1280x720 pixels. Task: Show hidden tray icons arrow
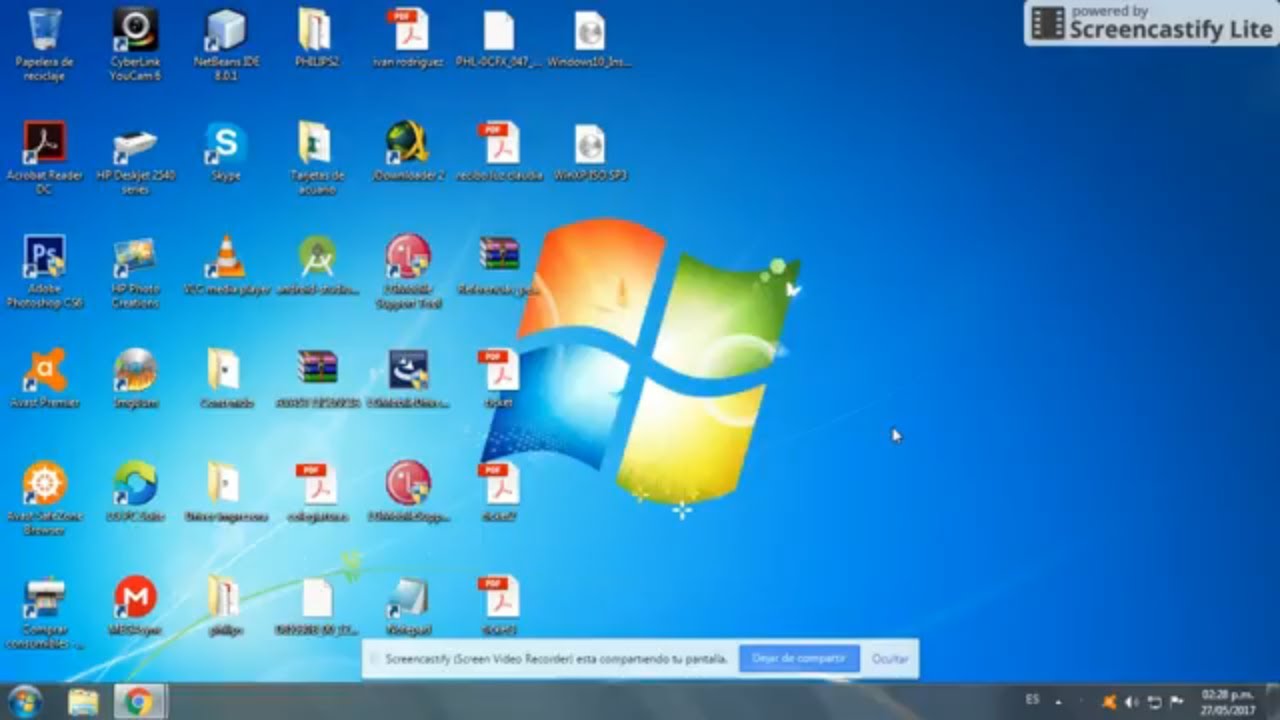[1058, 702]
